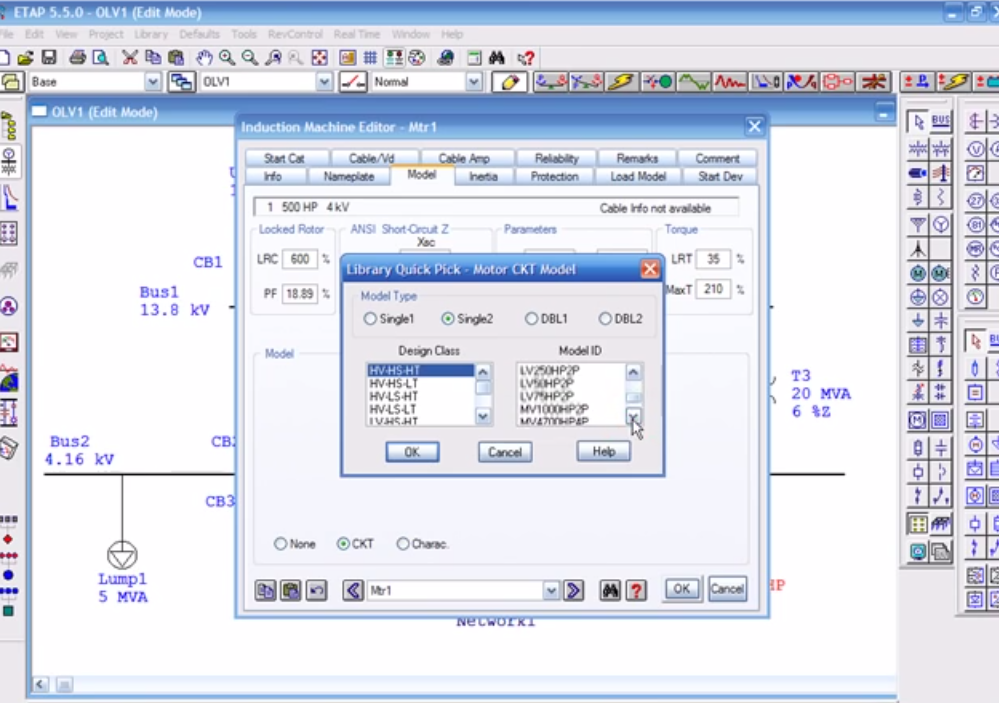This screenshot has width=999, height=703.
Task: Select HV-LS-HT design class
Action: pyautogui.click(x=420, y=396)
